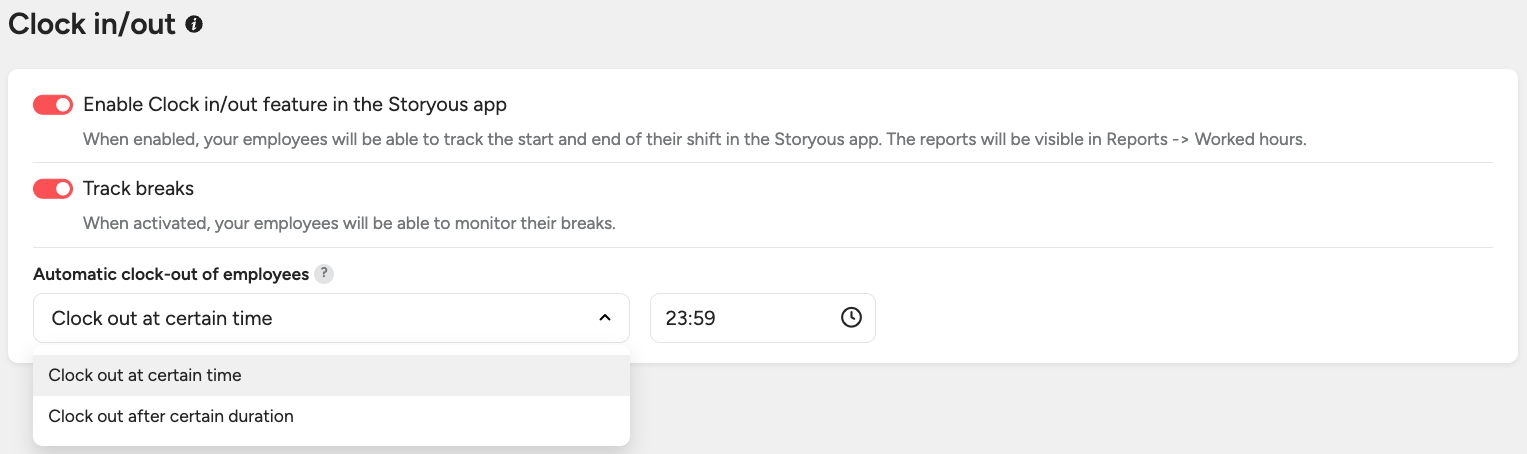Collapse the dropdown using the chevron arrow
Image resolution: width=1527 pixels, height=454 pixels.
click(x=604, y=318)
